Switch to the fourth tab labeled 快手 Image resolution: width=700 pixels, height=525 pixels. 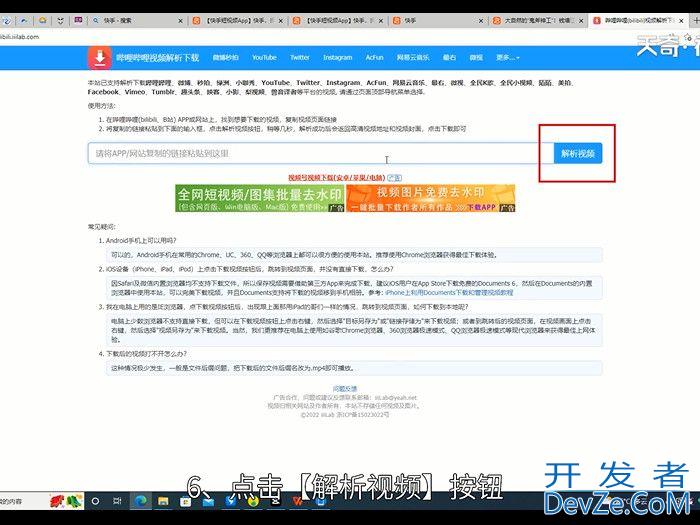pyautogui.click(x=438, y=21)
